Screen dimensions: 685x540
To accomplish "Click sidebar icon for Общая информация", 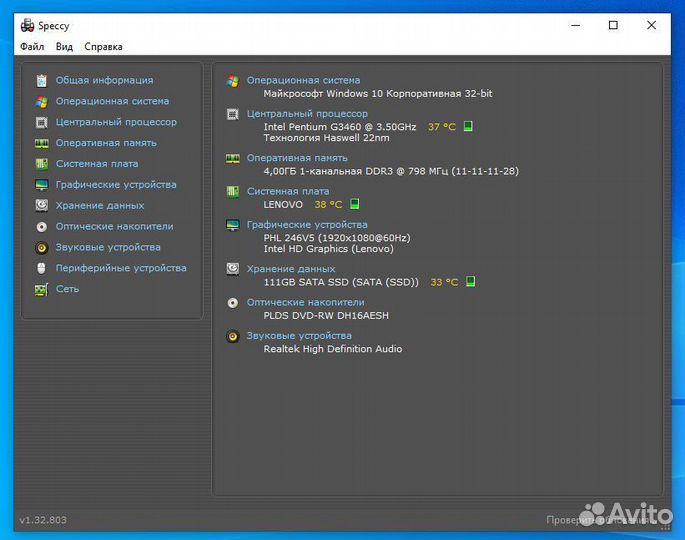I will click(x=42, y=80).
